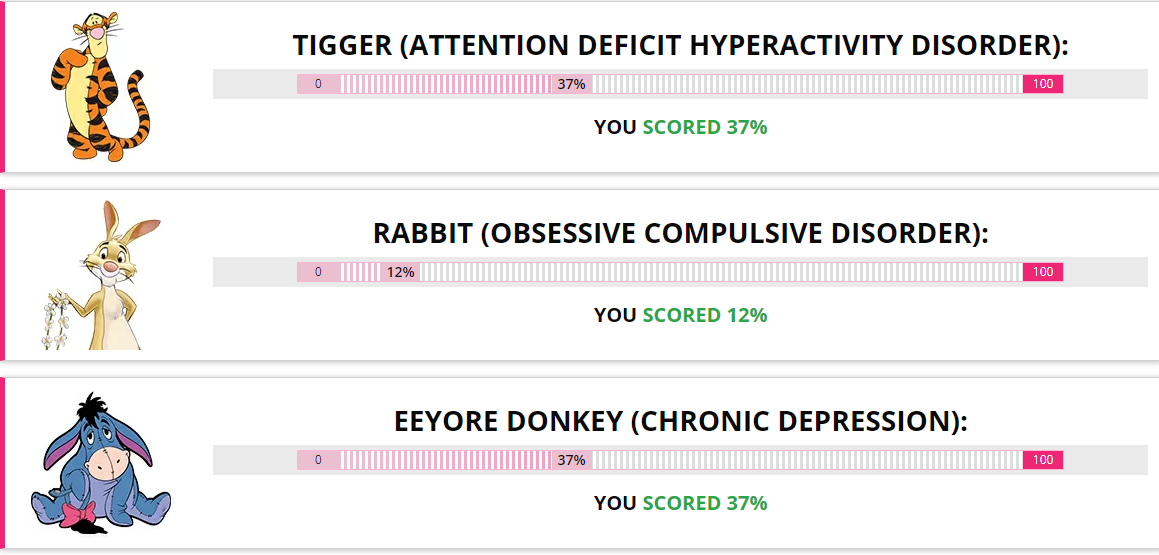
Task: Click the 100 label on Eeyore's bar
Action: tap(1043, 460)
